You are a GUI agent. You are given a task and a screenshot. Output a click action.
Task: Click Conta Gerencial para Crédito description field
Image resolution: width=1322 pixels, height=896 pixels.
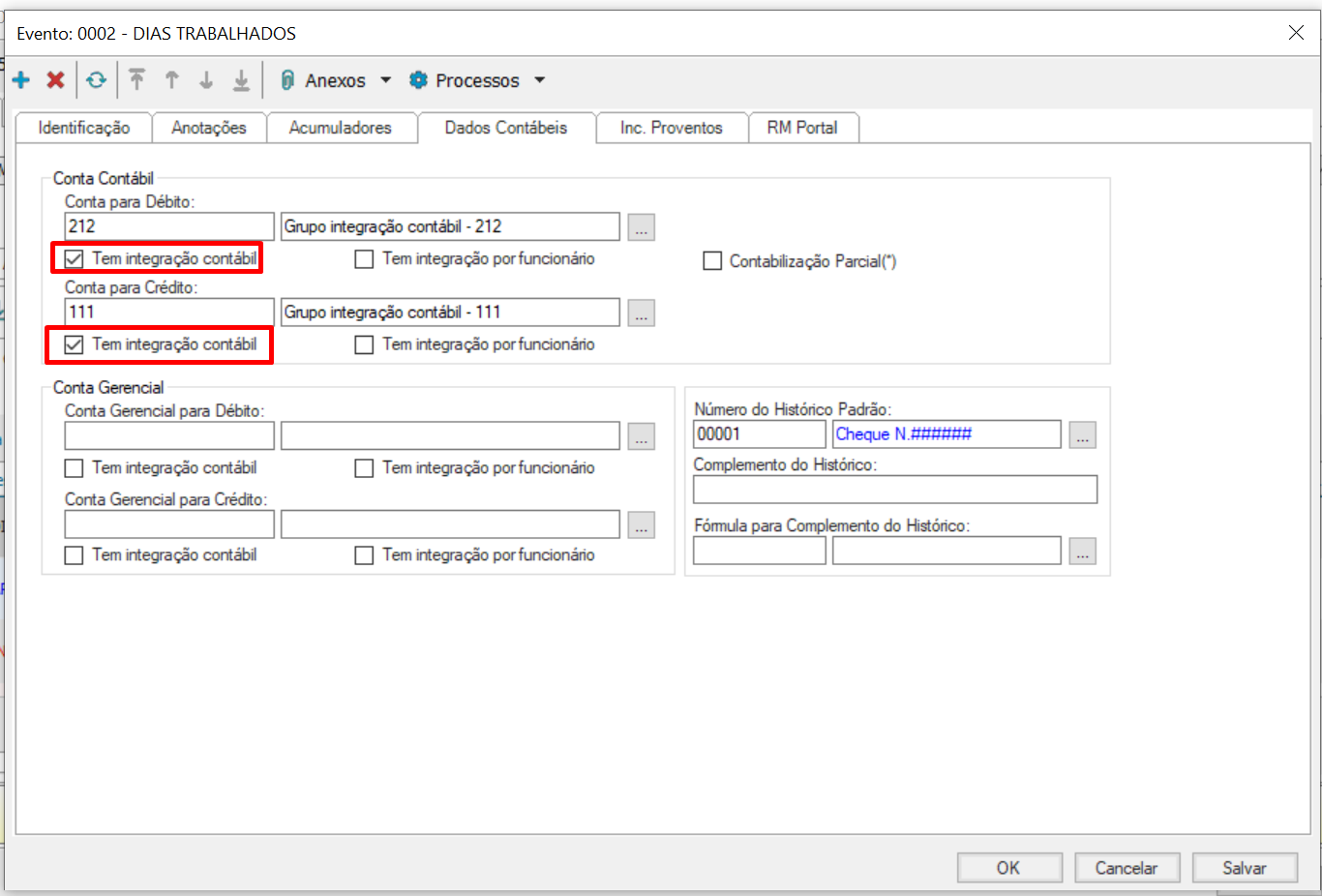[450, 524]
